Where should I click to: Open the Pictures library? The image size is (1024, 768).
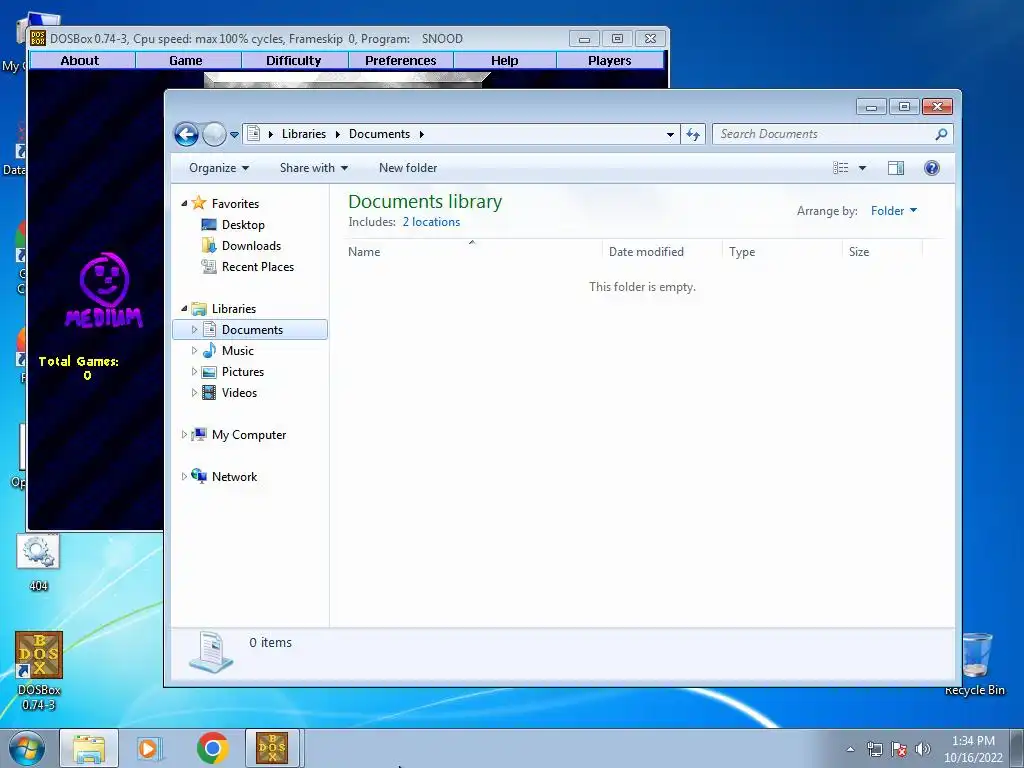(x=243, y=372)
